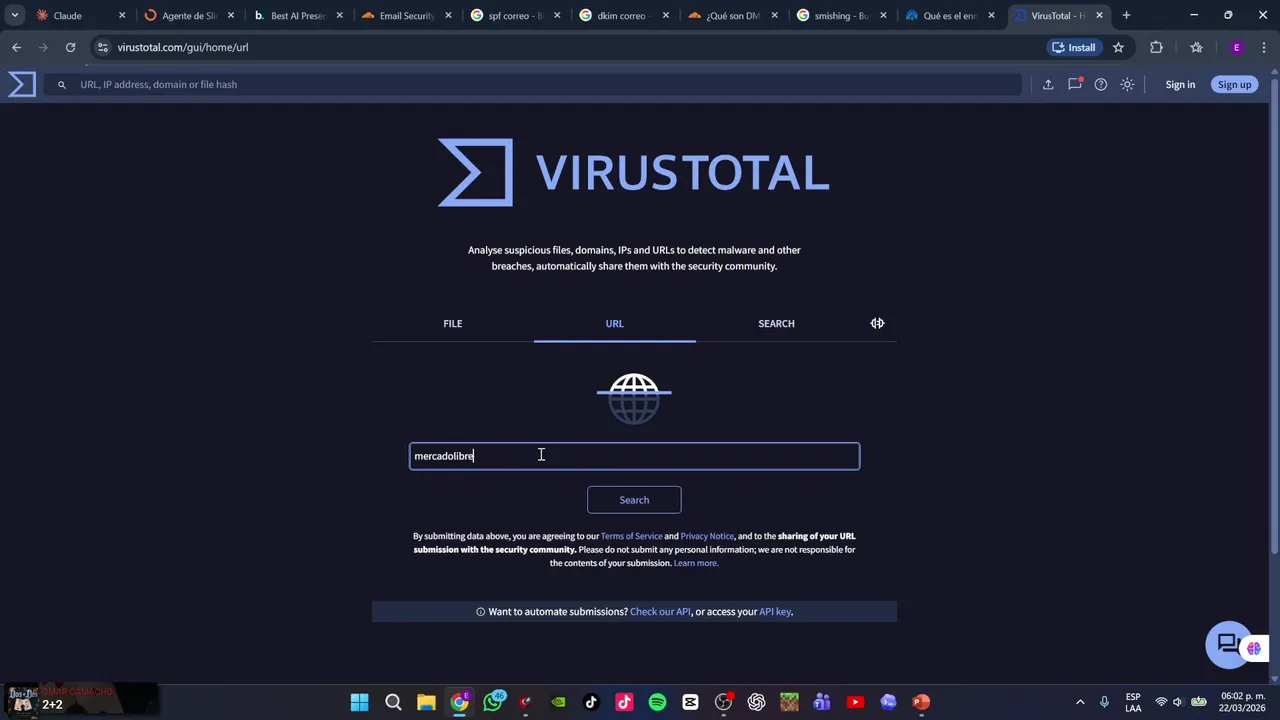Click Sign in in the header
The height and width of the screenshot is (720, 1280).
(x=1180, y=84)
